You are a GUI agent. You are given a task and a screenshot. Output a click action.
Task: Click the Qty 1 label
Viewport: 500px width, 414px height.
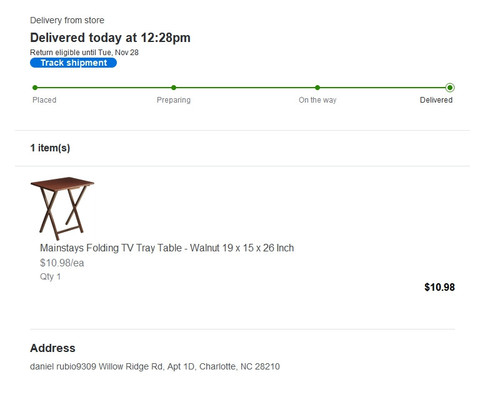50,277
